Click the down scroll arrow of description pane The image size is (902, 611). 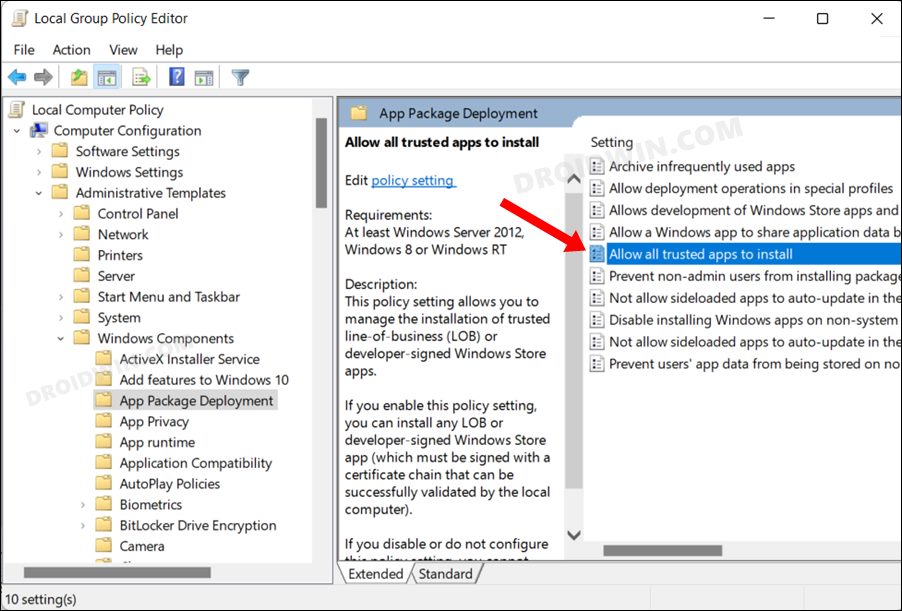574,535
